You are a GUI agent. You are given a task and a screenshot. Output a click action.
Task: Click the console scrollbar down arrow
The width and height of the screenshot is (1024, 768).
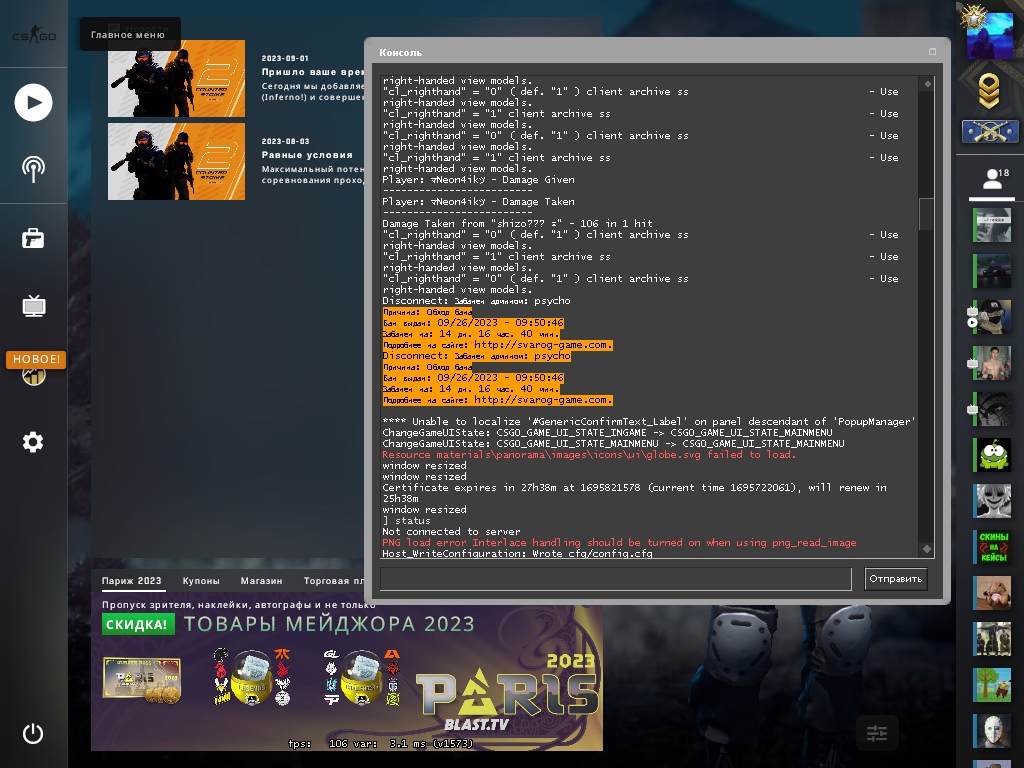point(927,549)
